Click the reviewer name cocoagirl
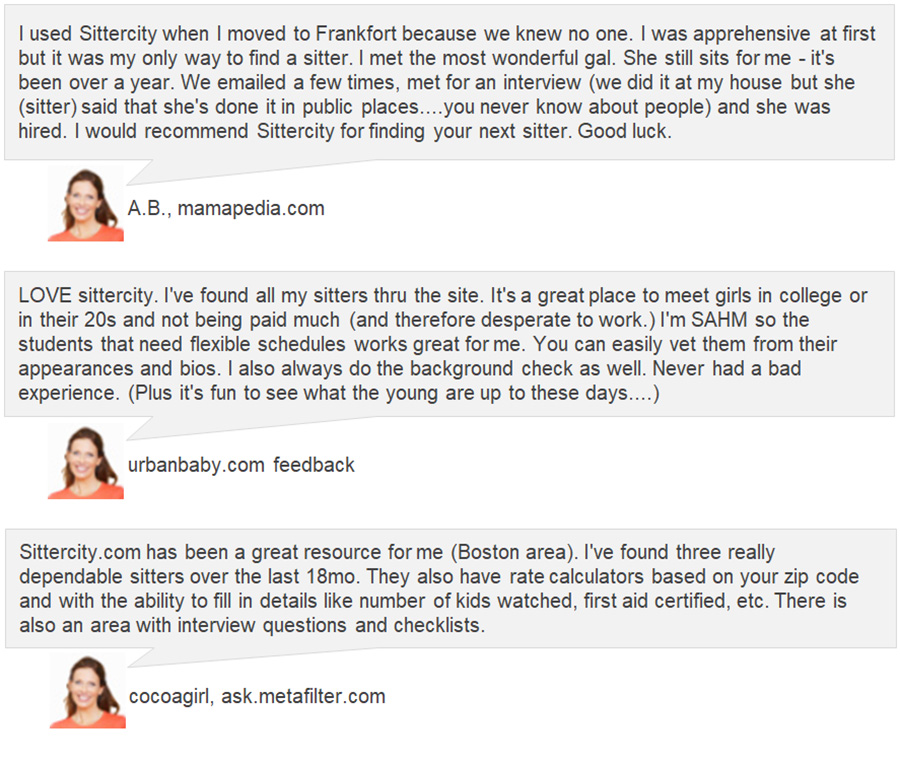Image resolution: width=900 pixels, height=764 pixels. click(172, 697)
